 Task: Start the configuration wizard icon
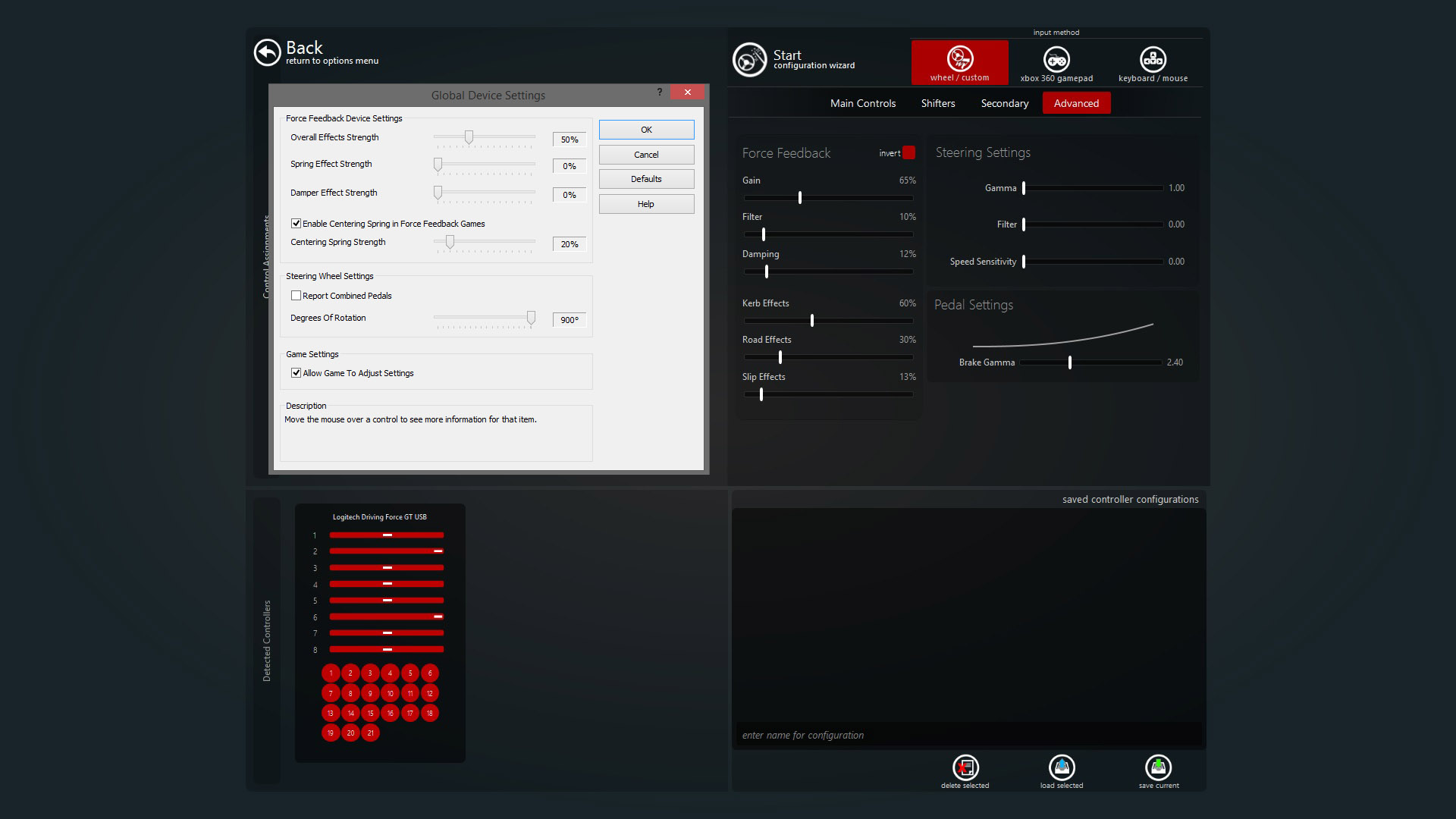749,59
